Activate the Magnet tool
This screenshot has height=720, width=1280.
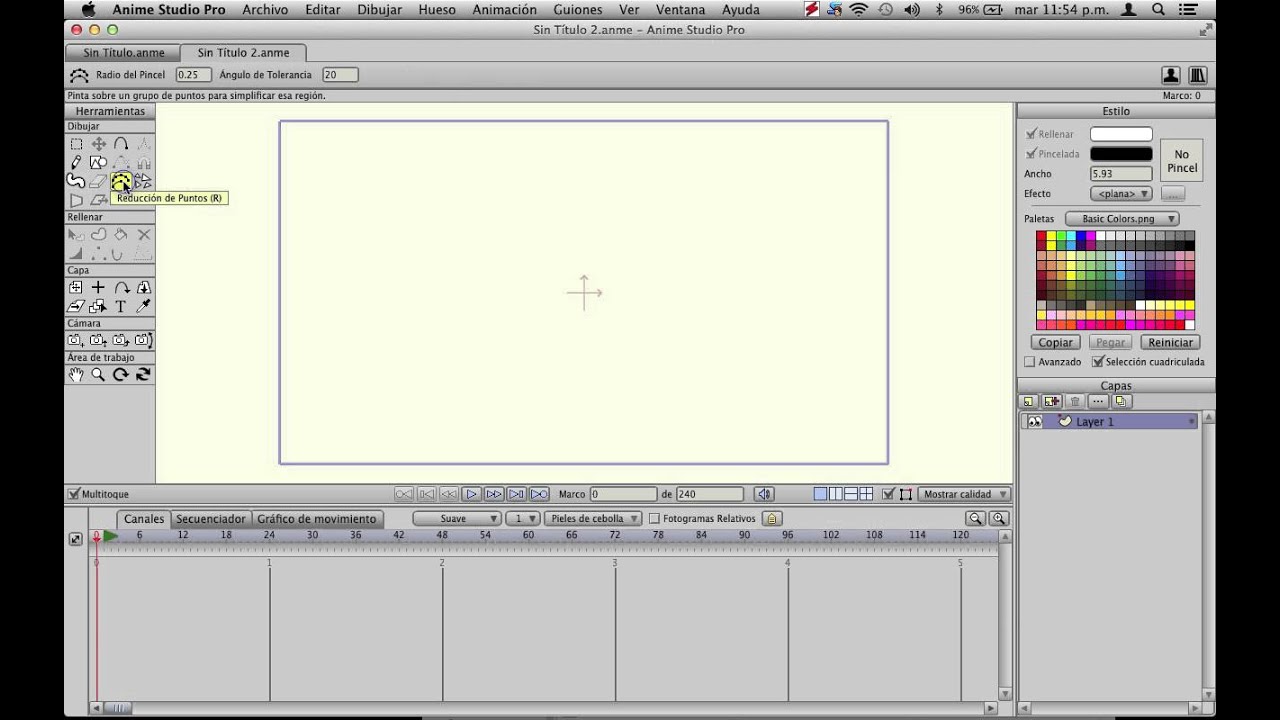coord(143,163)
